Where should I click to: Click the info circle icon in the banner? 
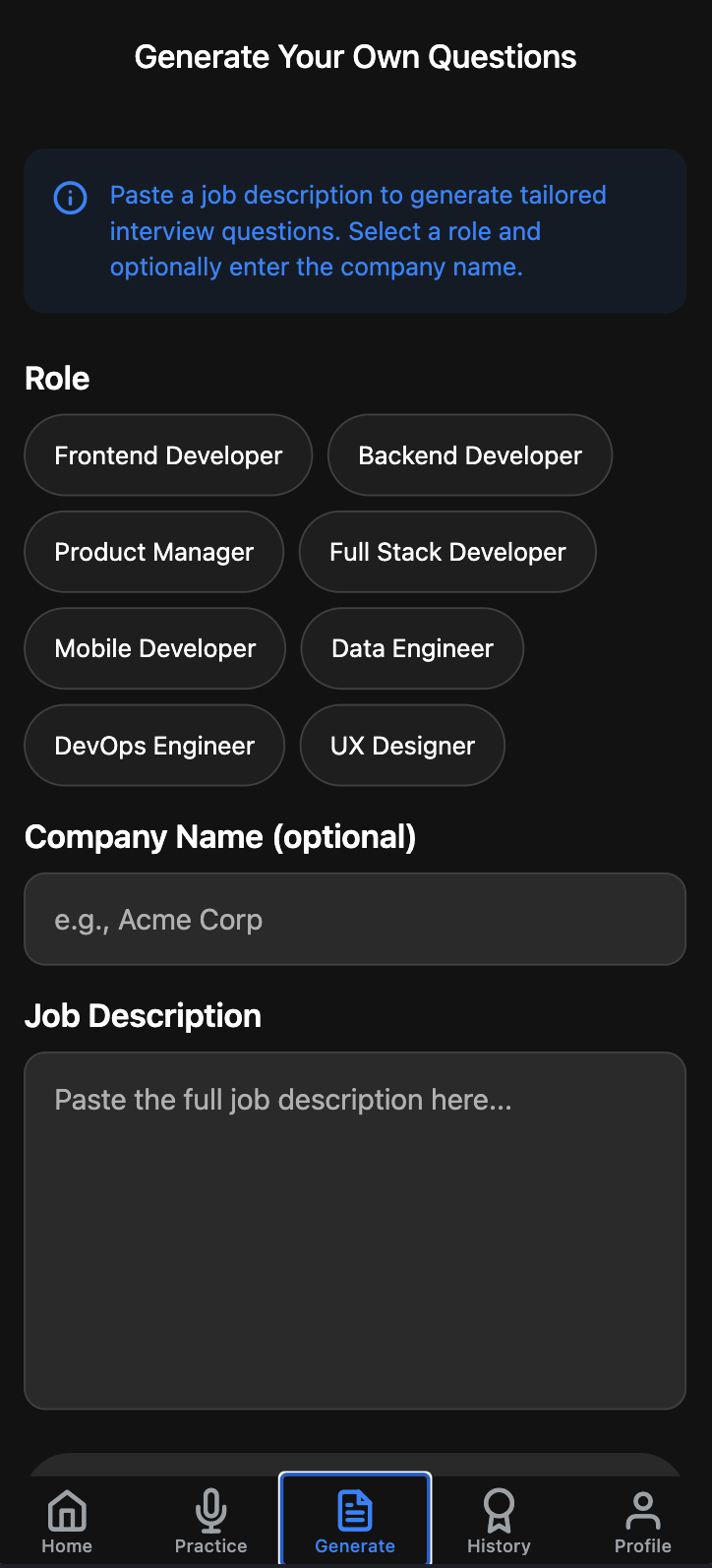click(70, 198)
